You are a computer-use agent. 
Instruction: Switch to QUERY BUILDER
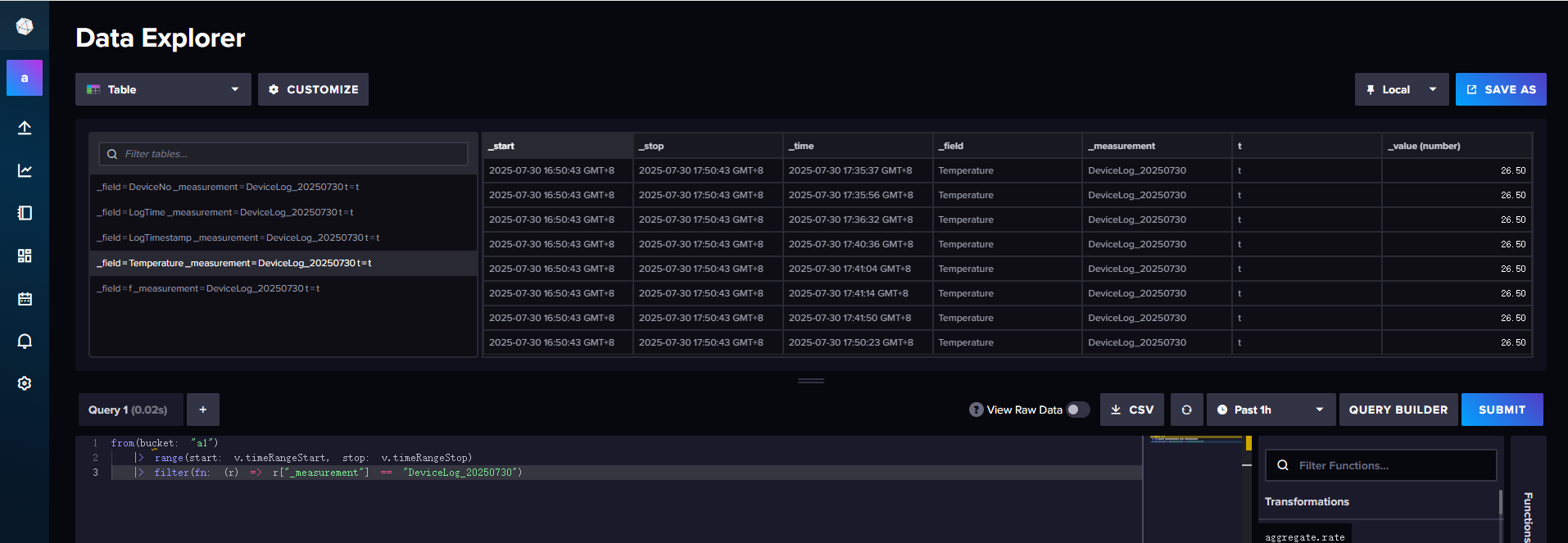(1398, 410)
